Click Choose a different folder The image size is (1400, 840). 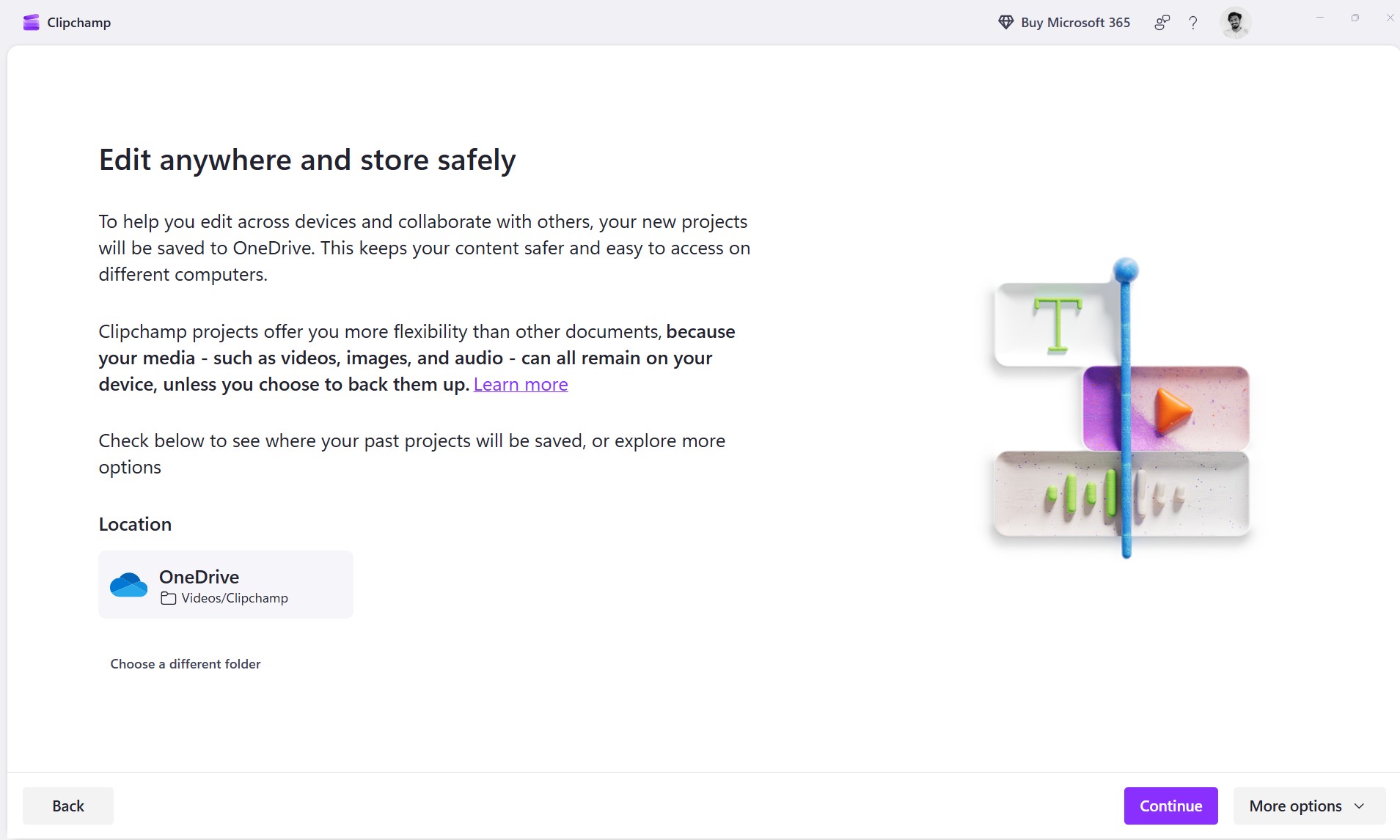pyautogui.click(x=186, y=663)
